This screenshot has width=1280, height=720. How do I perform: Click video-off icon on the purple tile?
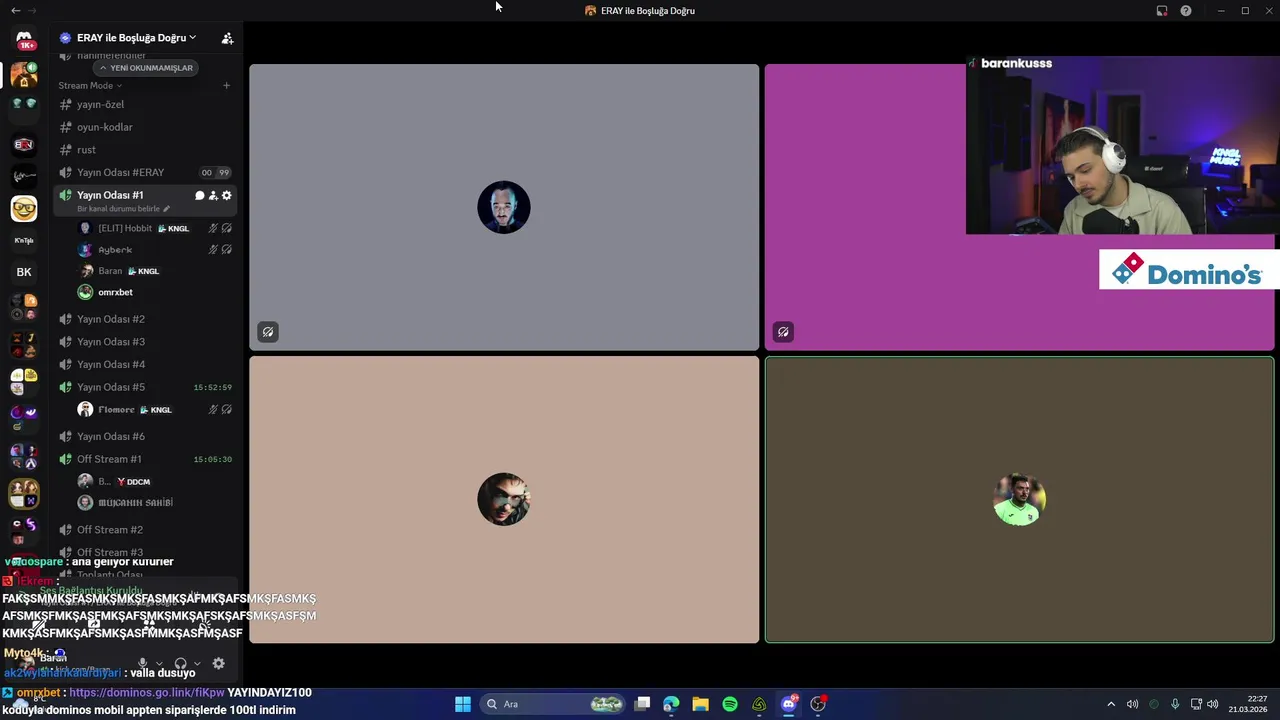(783, 332)
